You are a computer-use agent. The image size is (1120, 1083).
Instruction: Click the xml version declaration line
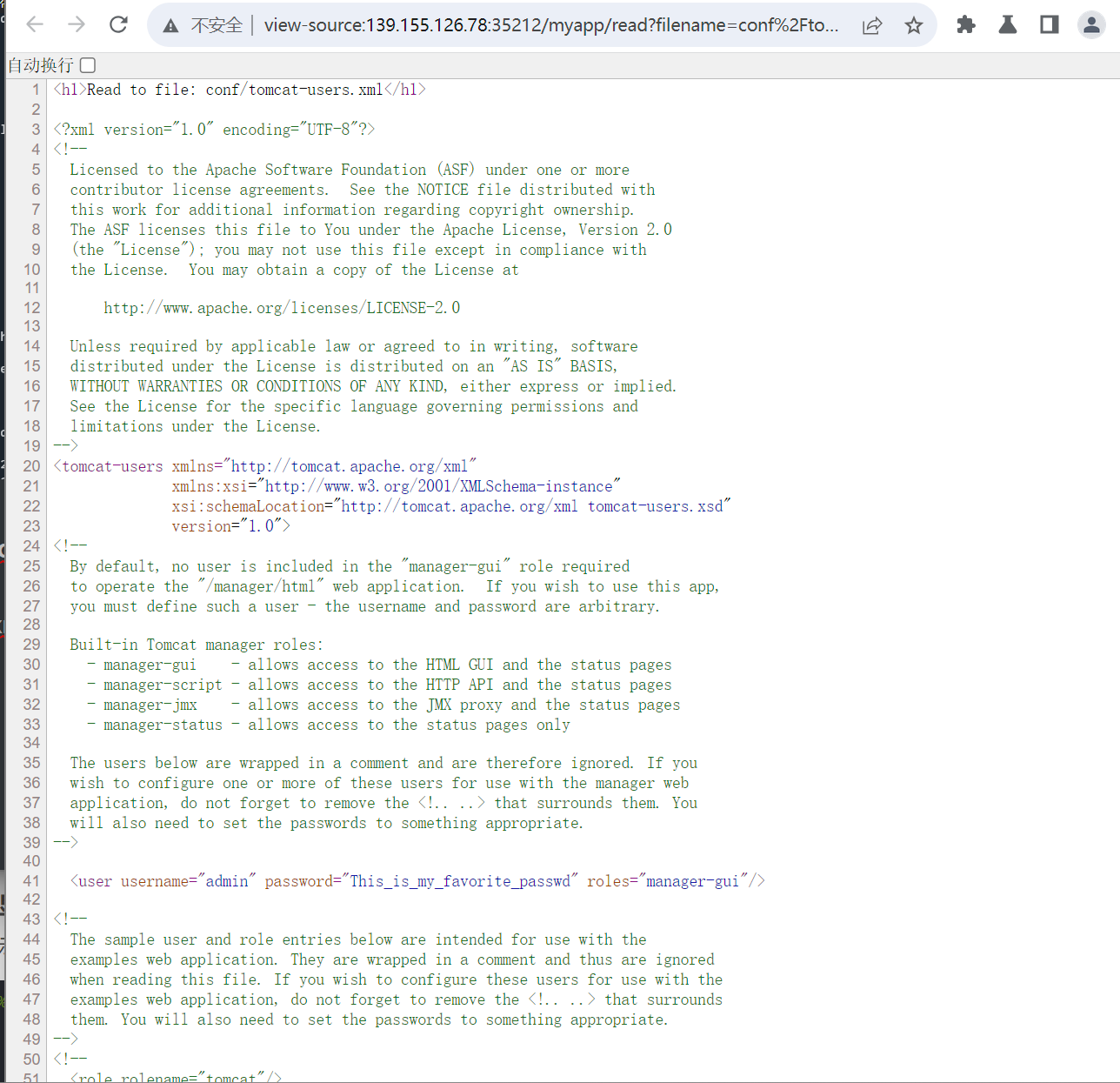214,130
